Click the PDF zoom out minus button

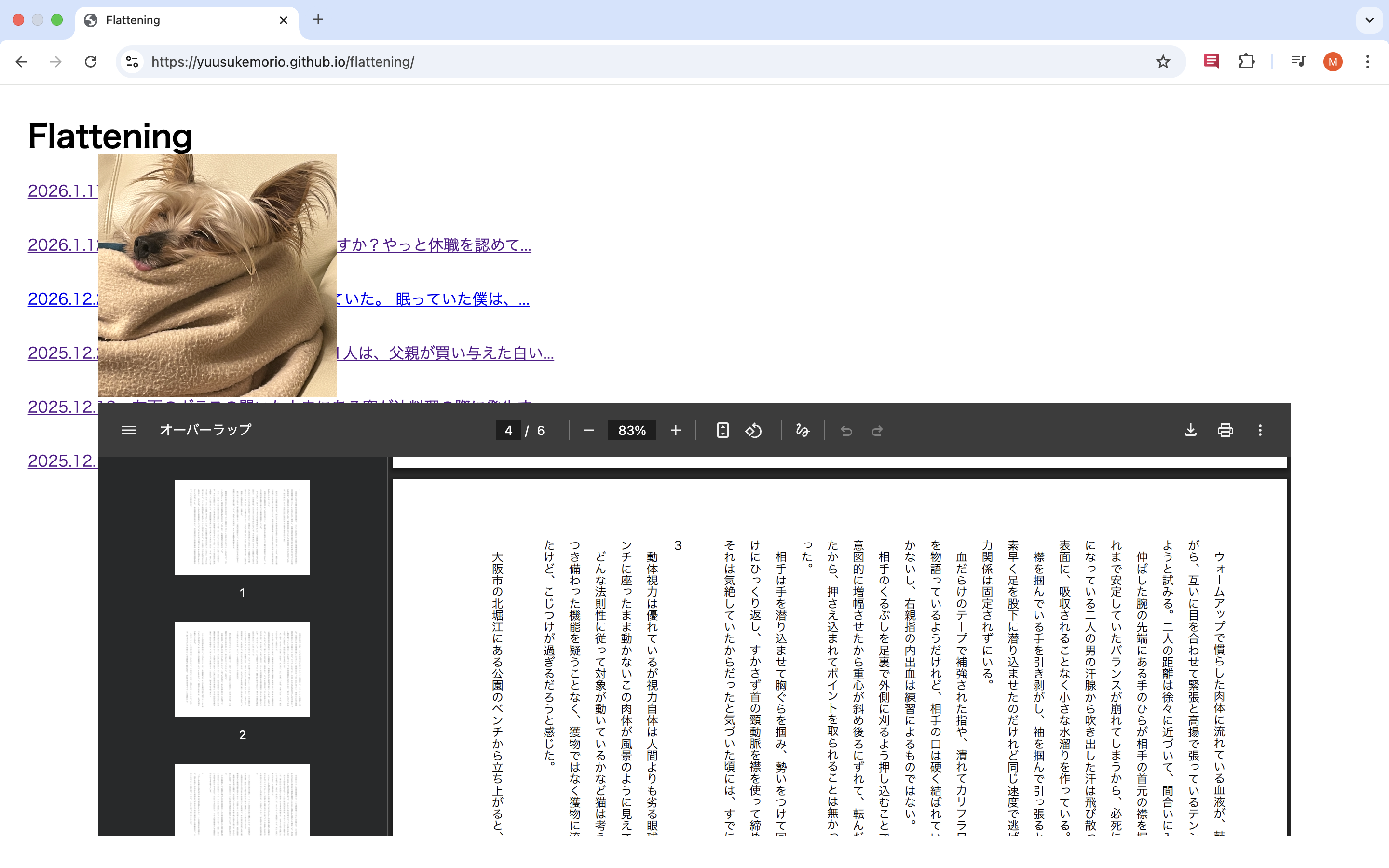pyautogui.click(x=588, y=430)
